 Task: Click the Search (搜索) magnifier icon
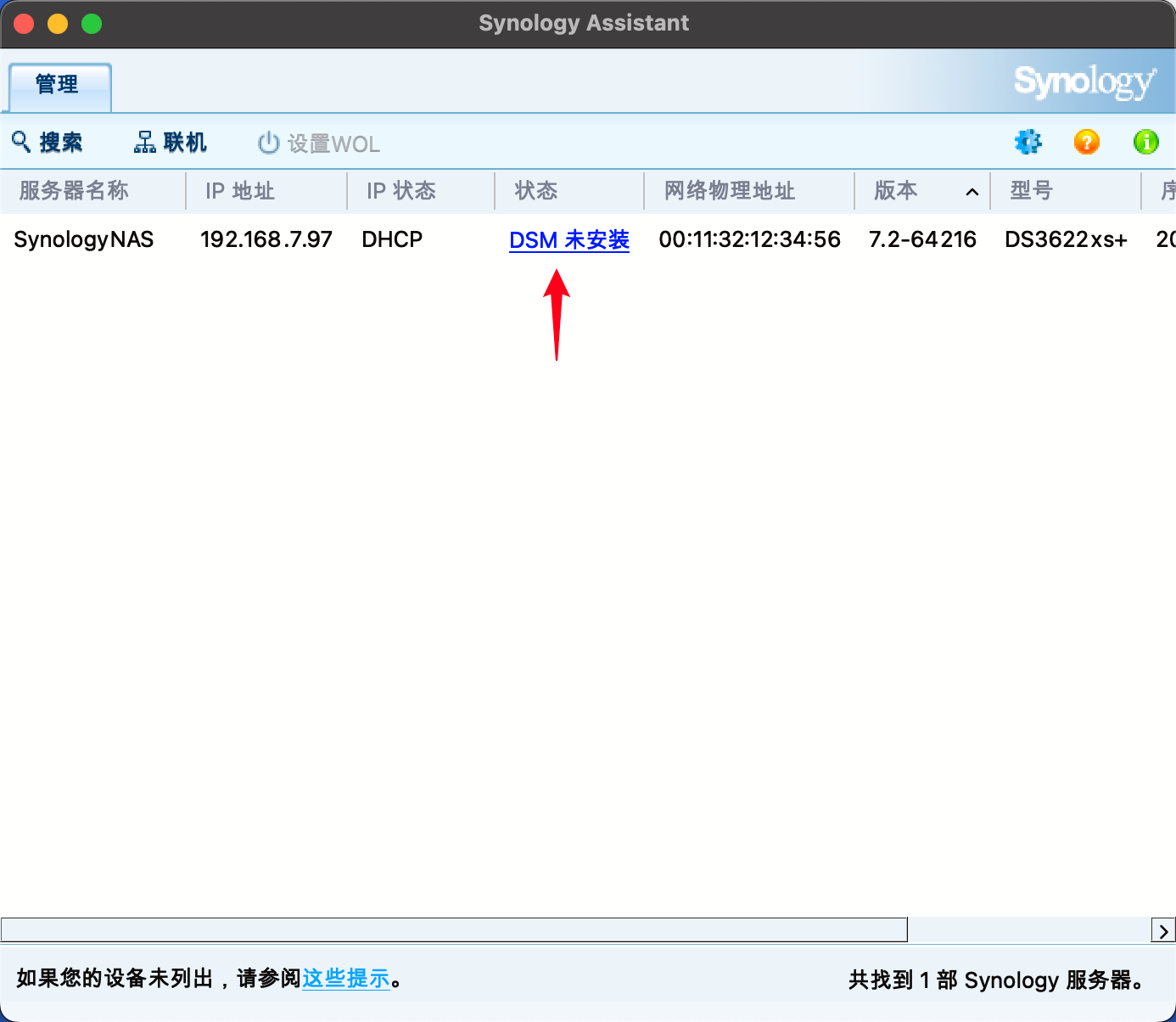pos(21,141)
